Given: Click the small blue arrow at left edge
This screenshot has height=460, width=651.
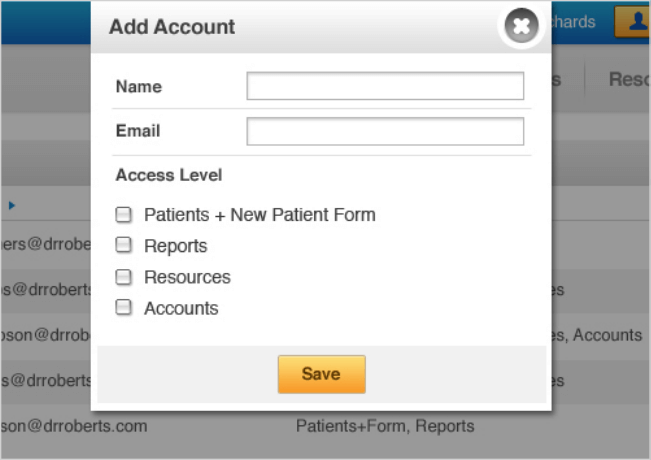Looking at the screenshot, I should click(x=12, y=205).
